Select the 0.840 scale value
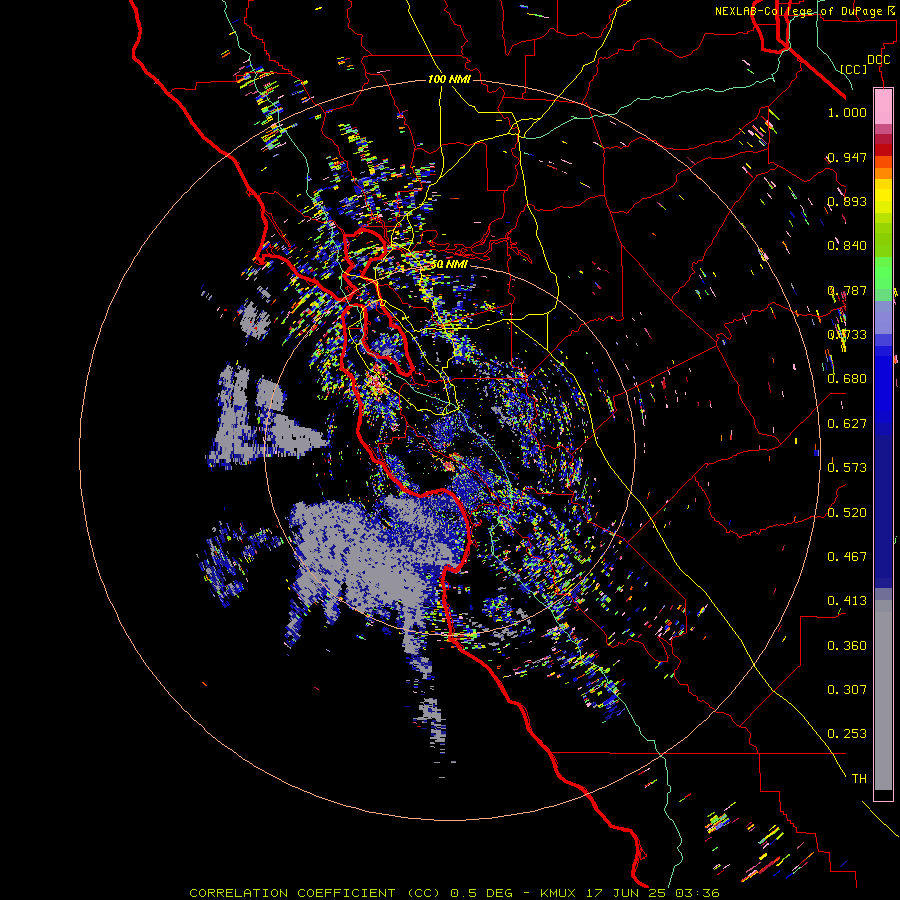Image resolution: width=900 pixels, height=900 pixels. (x=847, y=246)
